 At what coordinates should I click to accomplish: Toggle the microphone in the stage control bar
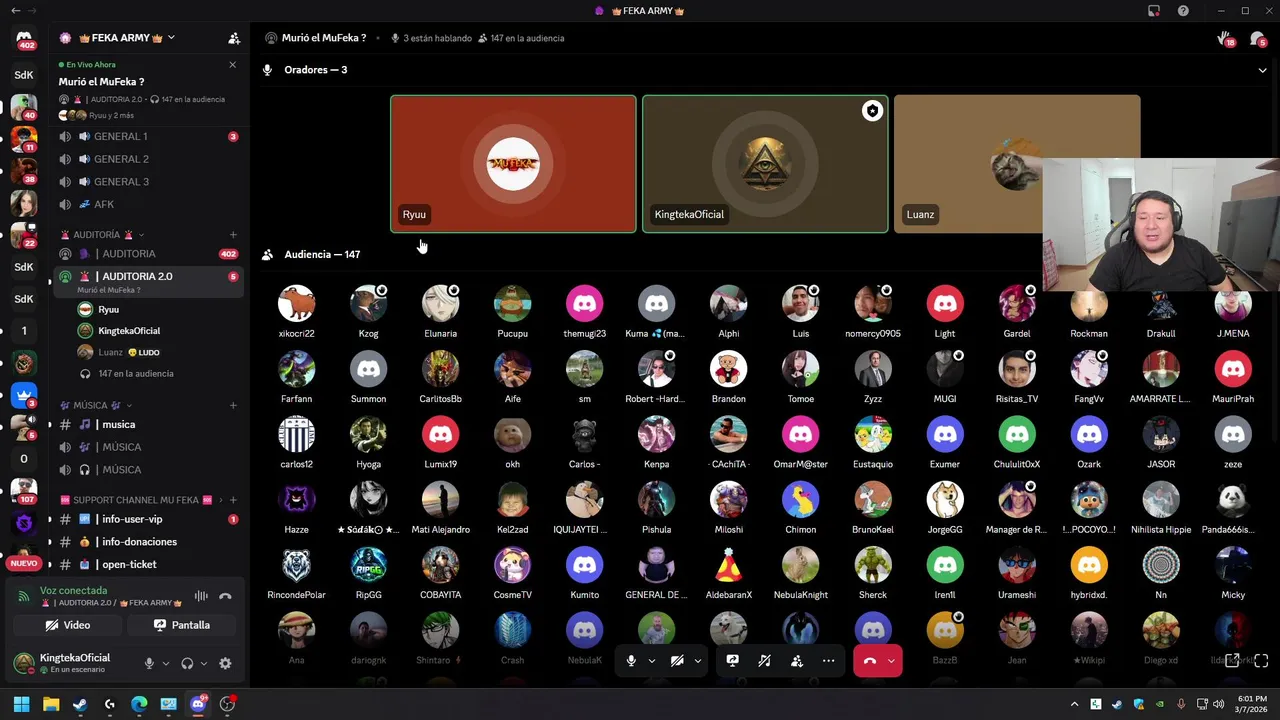(x=631, y=661)
